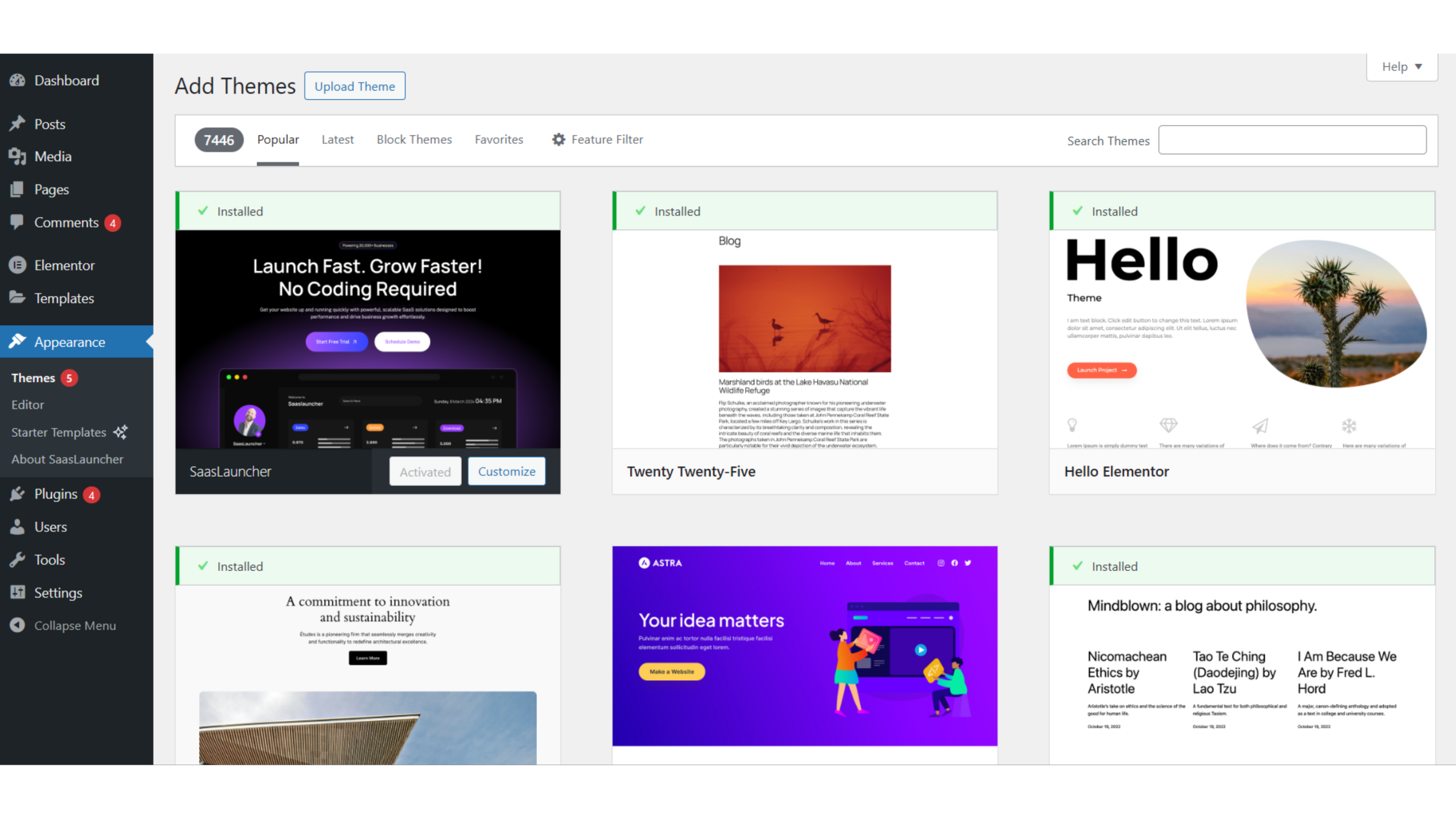Click the Comments speech bubble icon
Screen dimensions: 1456x819
click(x=18, y=222)
